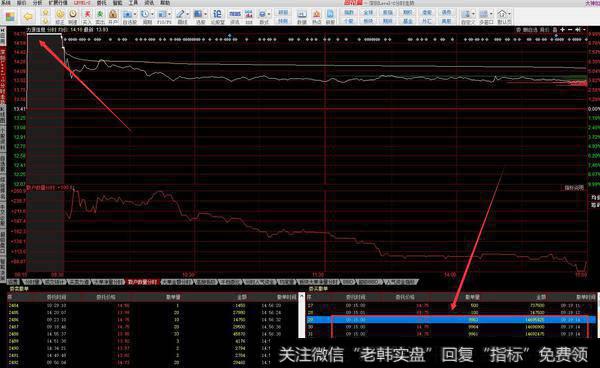Click the 板块 sector button
This screenshot has height=368, width=600.
[368, 21]
